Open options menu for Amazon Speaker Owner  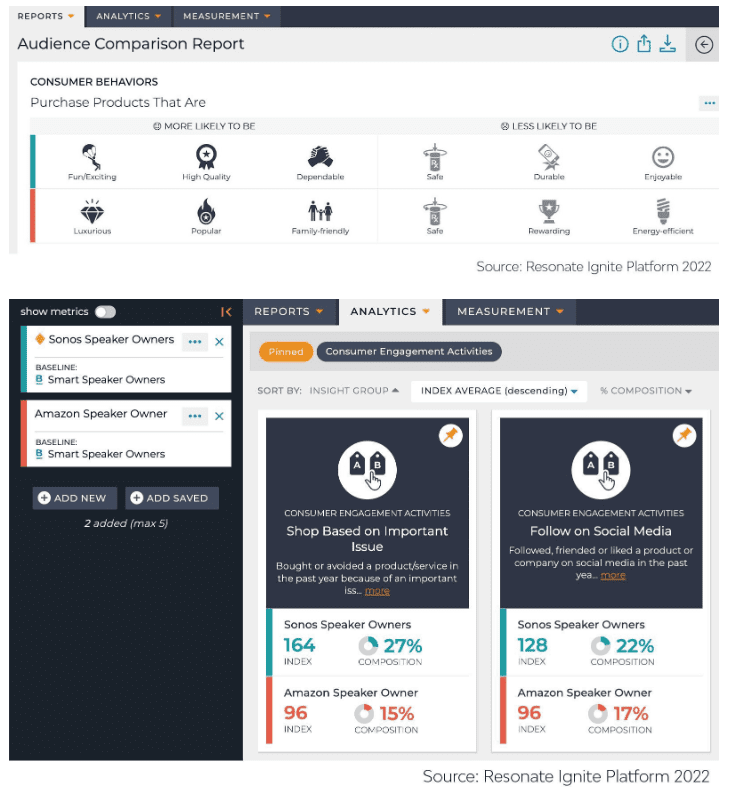(195, 416)
